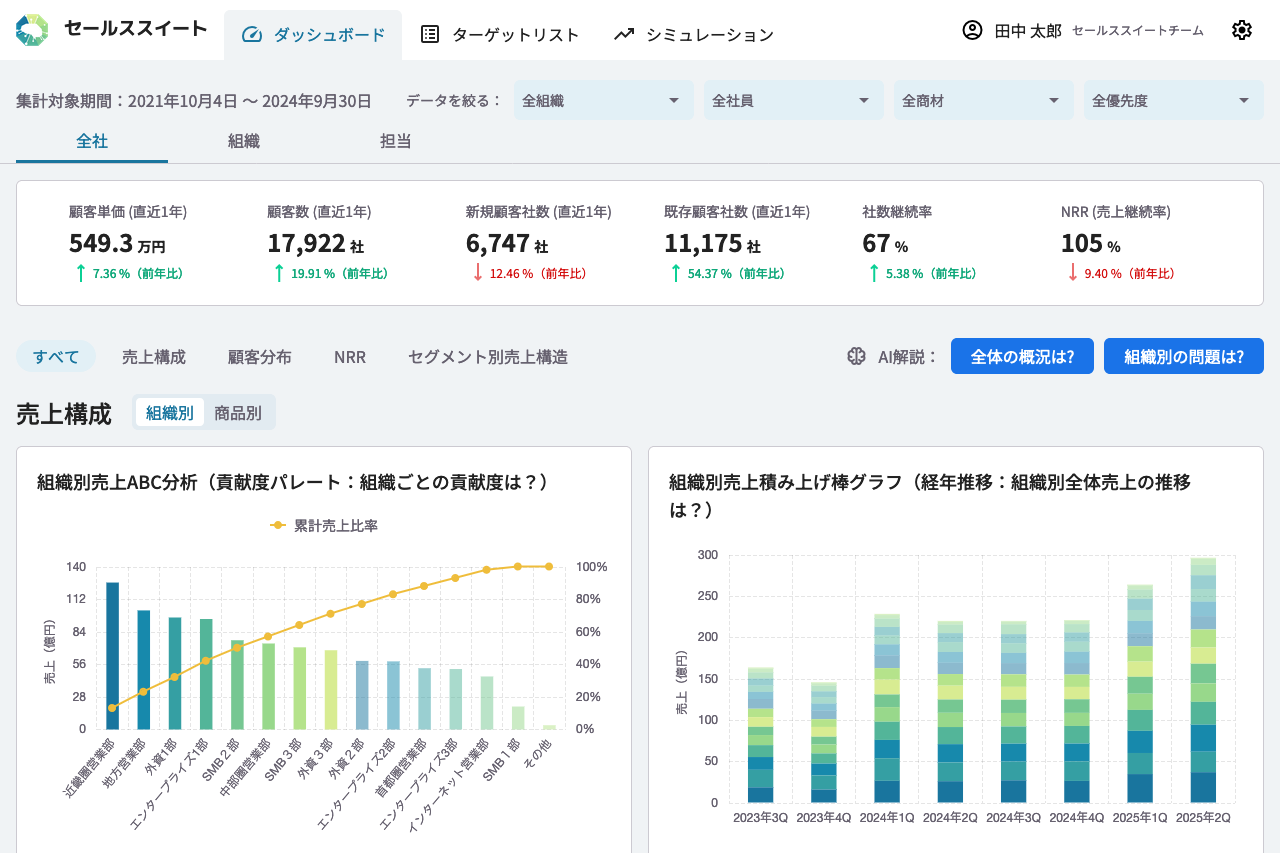This screenshot has height=853, width=1280.
Task: Open the 全商材 dropdown menu
Action: pos(983,100)
